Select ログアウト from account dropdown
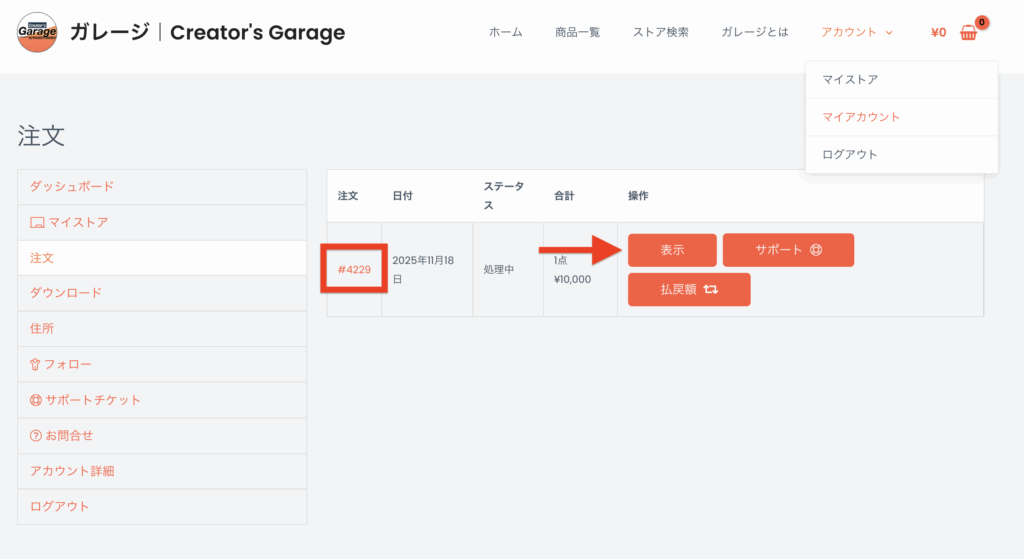The image size is (1024, 559). 850,155
